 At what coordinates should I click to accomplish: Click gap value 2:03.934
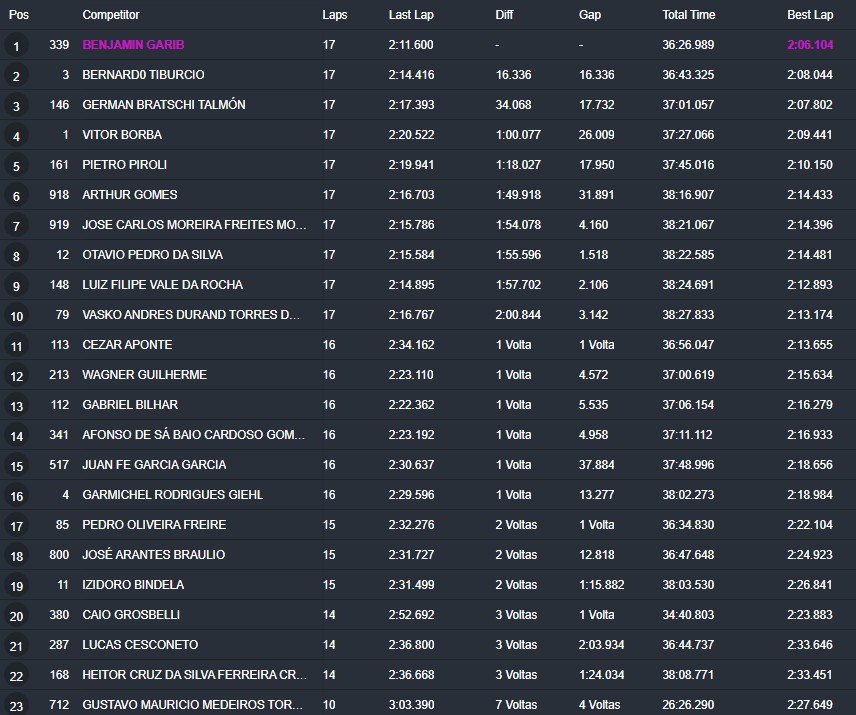click(602, 645)
